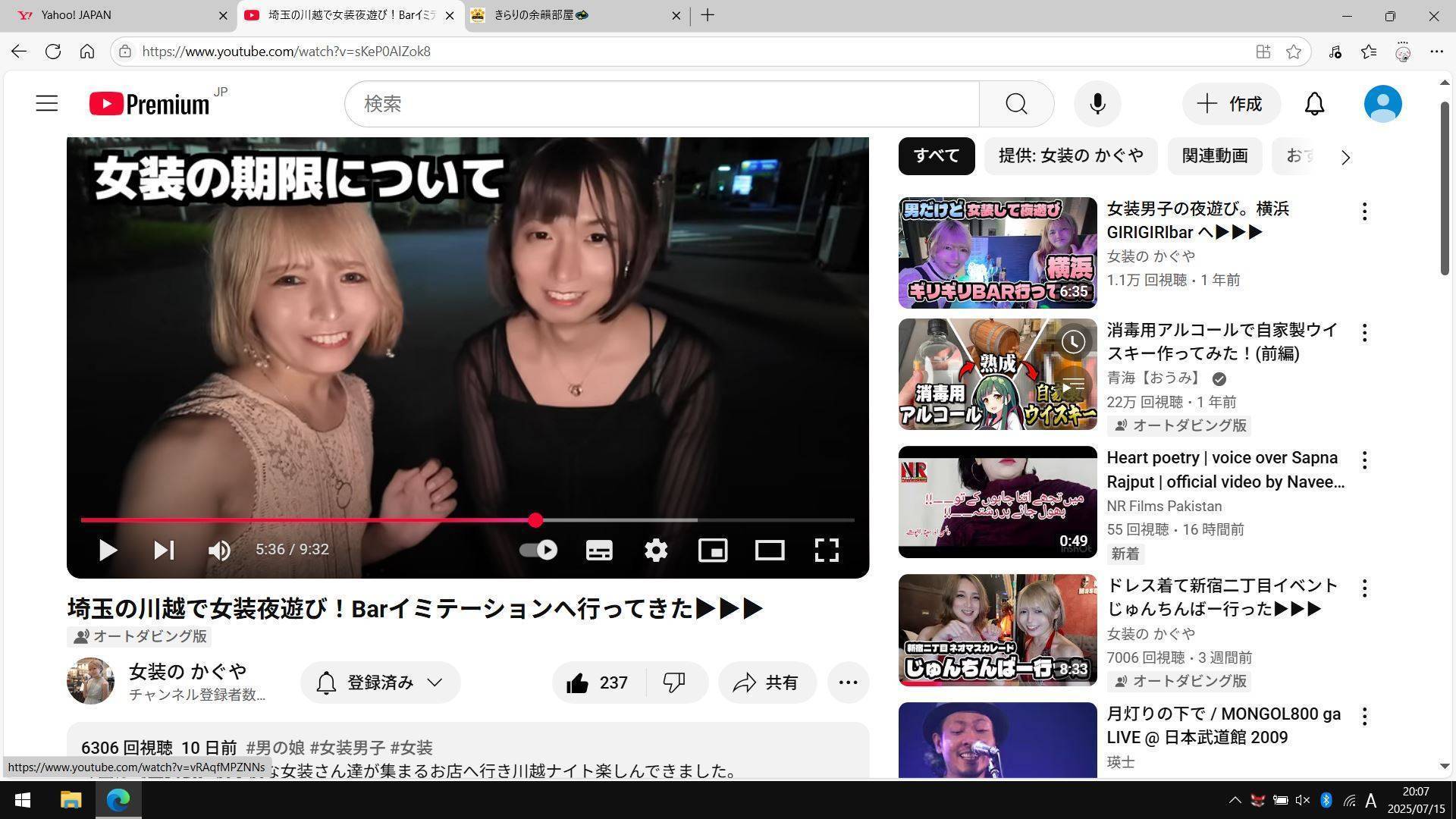This screenshot has height=819, width=1456.
Task: Start voice search with microphone icon
Action: [1097, 104]
